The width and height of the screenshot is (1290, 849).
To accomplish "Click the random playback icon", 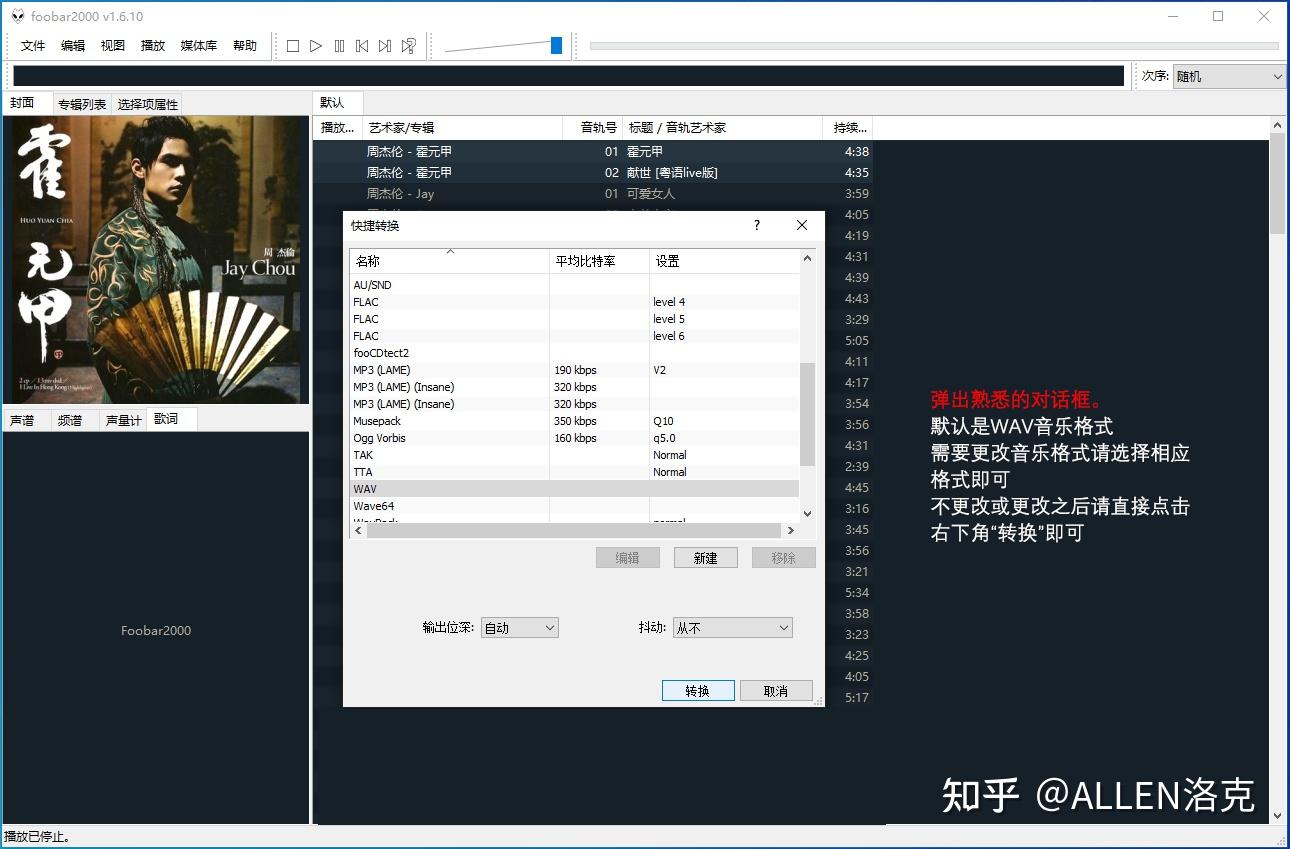I will pos(408,46).
